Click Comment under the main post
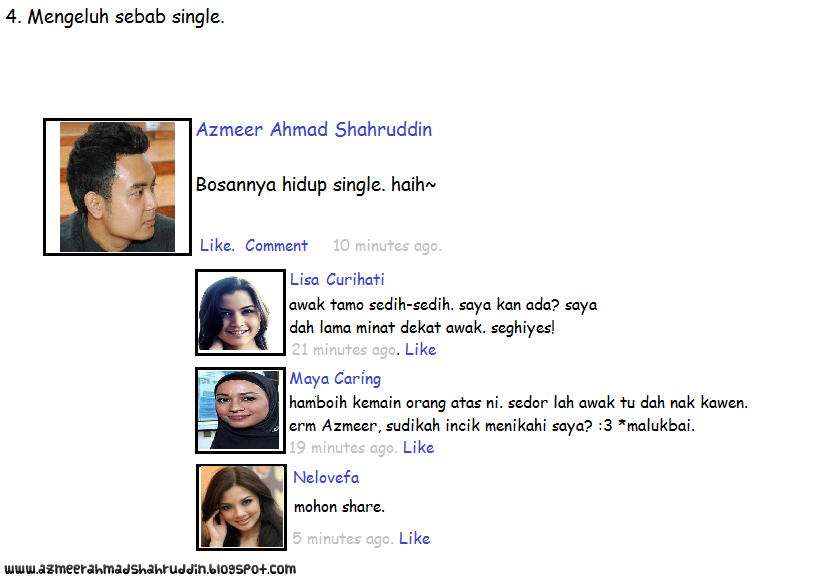Image resolution: width=830 pixels, height=584 pixels. [x=276, y=246]
